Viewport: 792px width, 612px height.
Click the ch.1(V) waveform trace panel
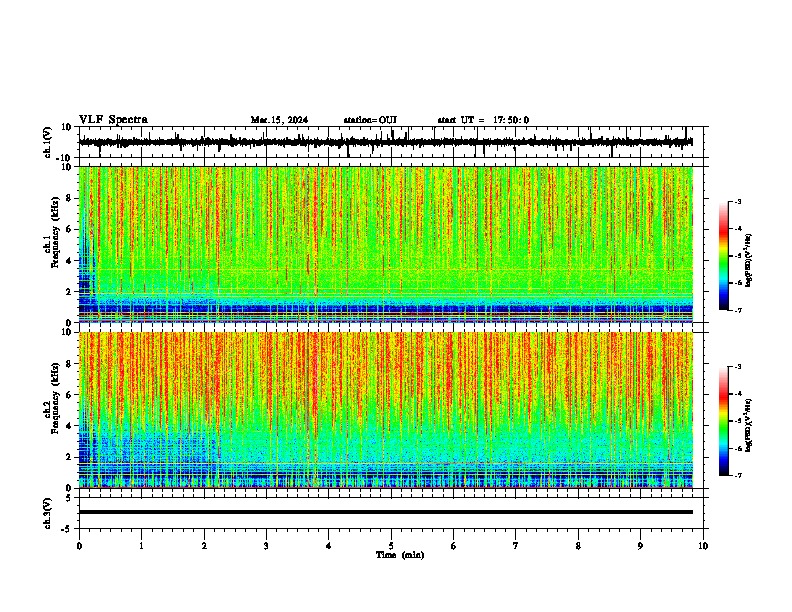[x=393, y=142]
